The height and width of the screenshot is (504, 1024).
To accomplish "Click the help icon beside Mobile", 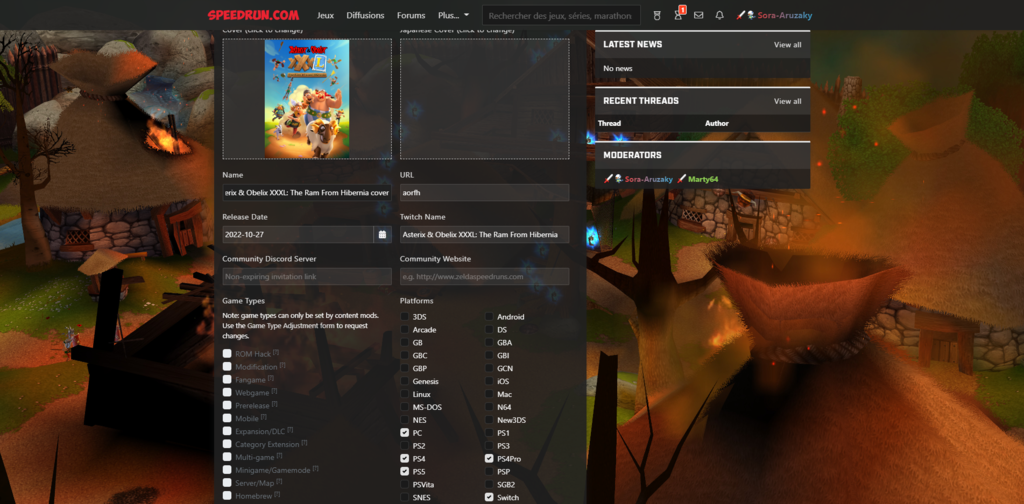I will coord(264,417).
